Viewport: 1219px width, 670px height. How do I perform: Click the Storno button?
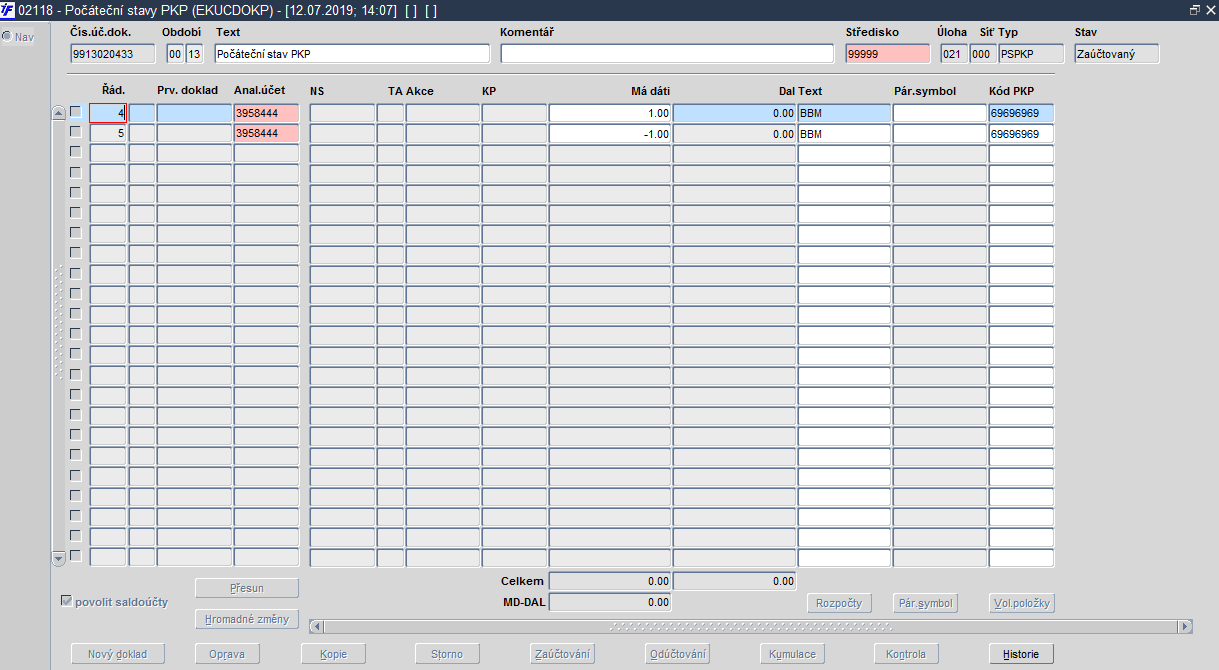coord(447,654)
